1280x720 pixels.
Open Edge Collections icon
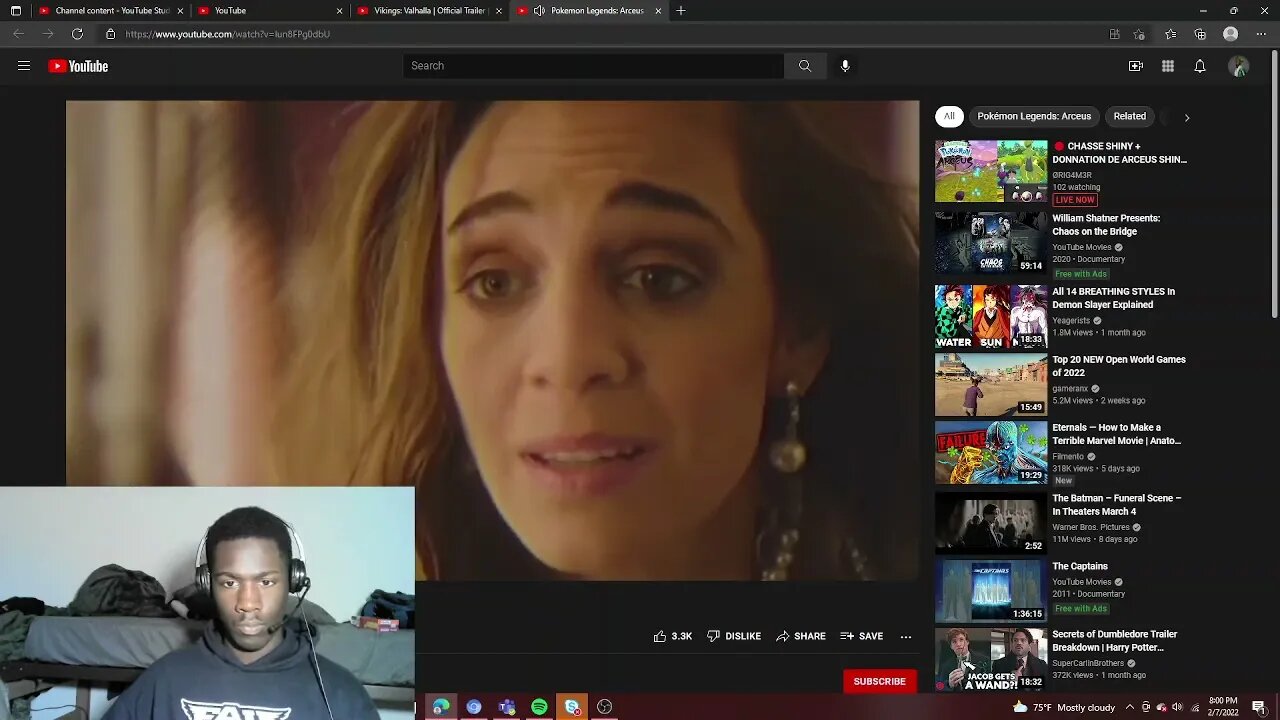tap(1200, 34)
